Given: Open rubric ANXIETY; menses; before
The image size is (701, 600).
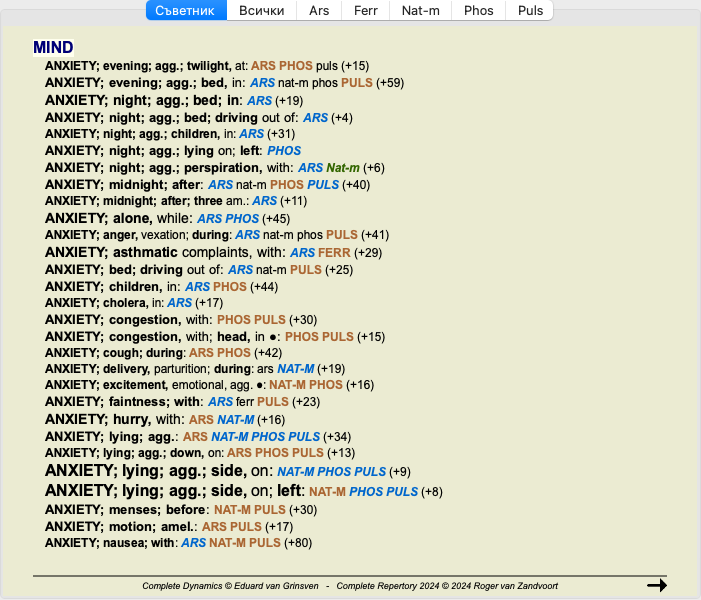Looking at the screenshot, I should pyautogui.click(x=126, y=509).
